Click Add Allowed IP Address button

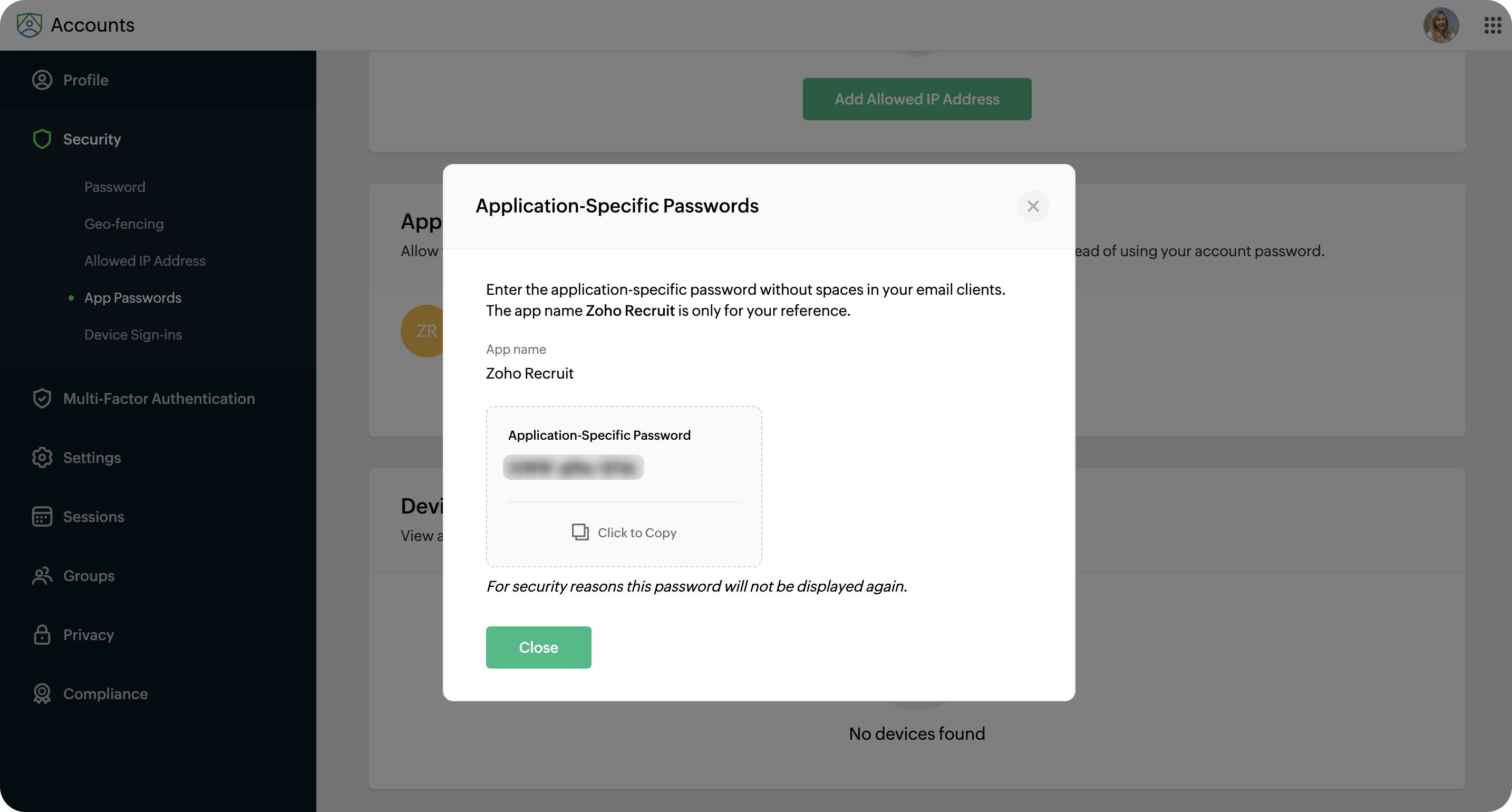coord(916,99)
